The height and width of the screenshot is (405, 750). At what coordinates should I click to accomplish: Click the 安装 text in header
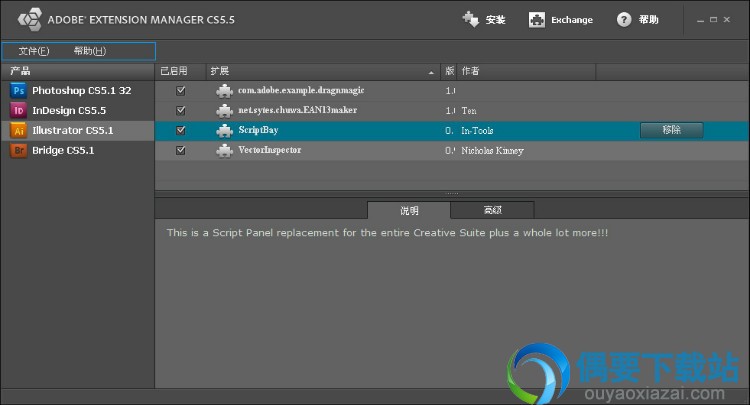[x=496, y=20]
